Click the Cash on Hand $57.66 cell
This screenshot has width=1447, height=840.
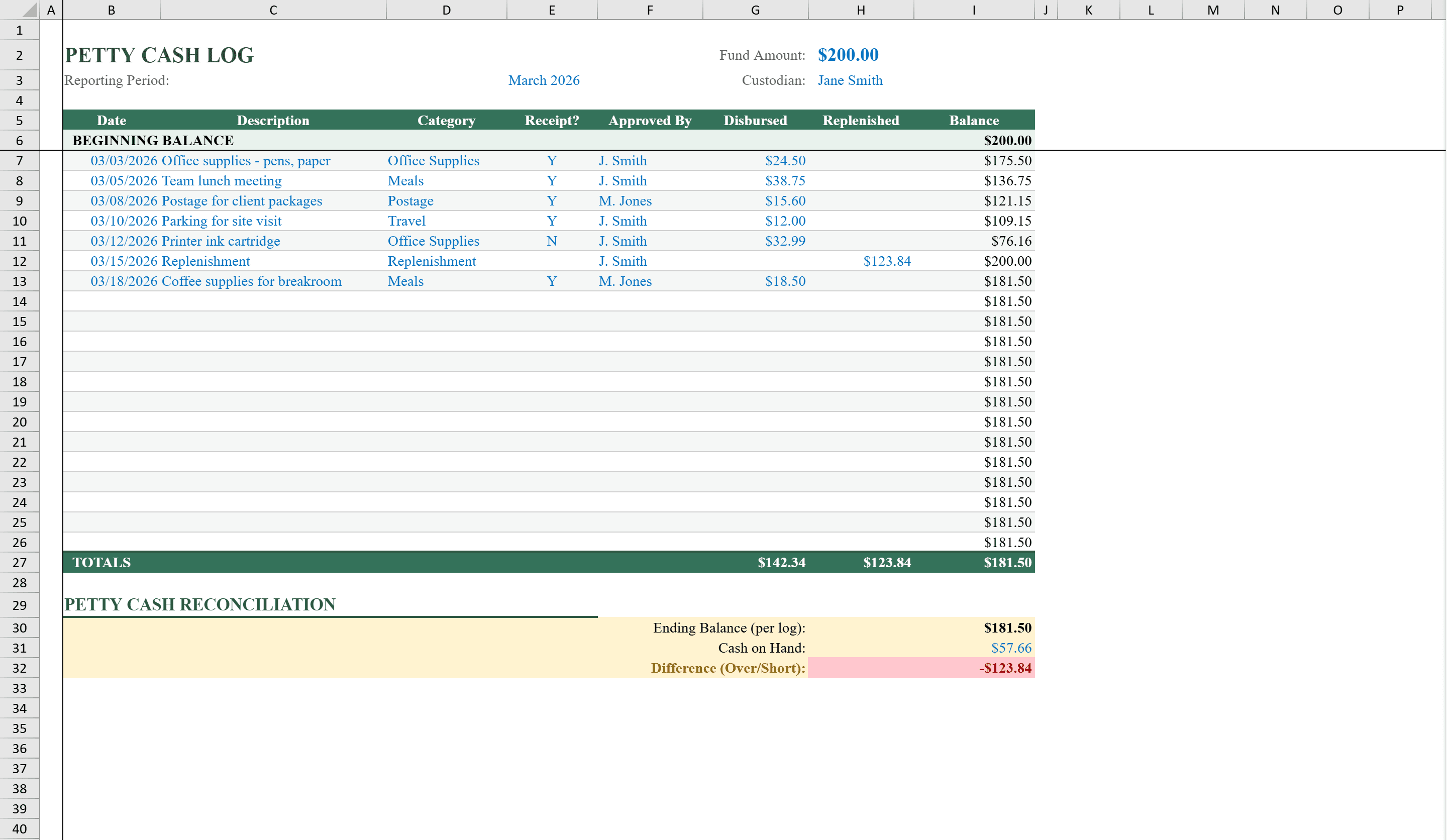click(x=1010, y=648)
